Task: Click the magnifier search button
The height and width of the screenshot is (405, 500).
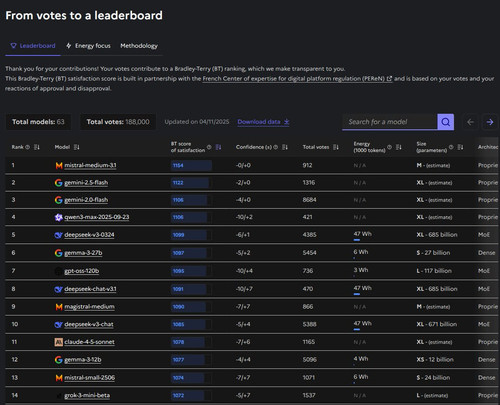Action: coord(445,122)
